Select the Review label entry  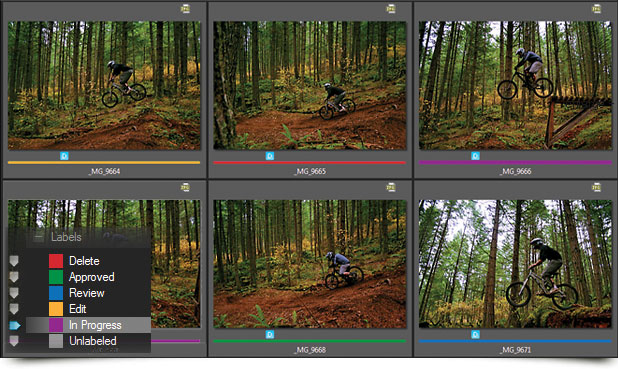88,293
